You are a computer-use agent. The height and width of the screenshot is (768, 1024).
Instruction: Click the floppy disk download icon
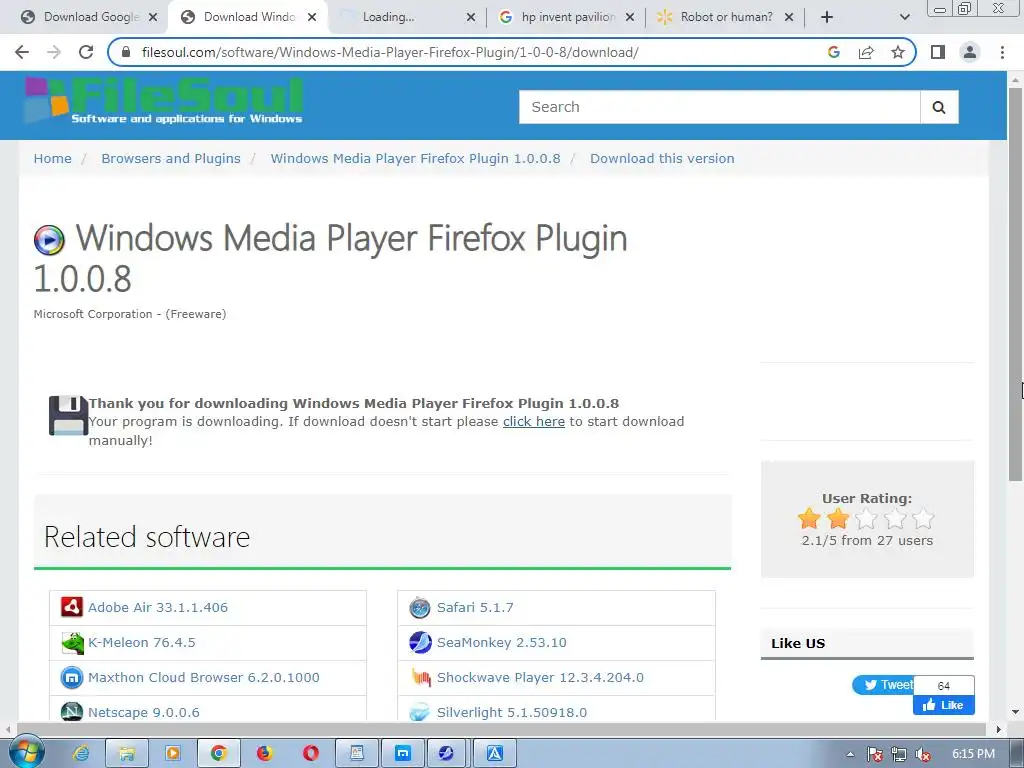[x=68, y=415]
